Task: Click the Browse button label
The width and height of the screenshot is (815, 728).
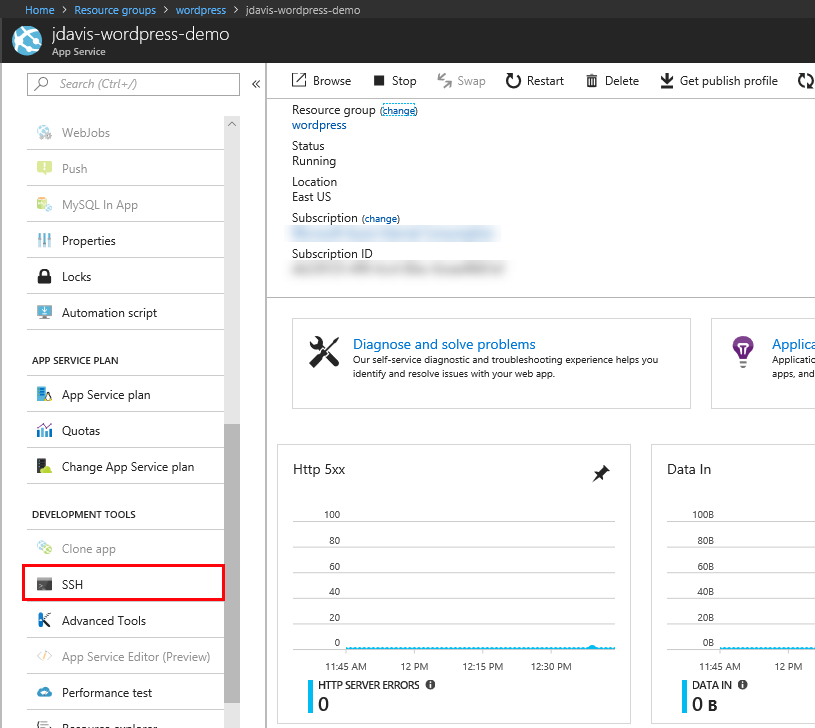Action: pyautogui.click(x=332, y=81)
